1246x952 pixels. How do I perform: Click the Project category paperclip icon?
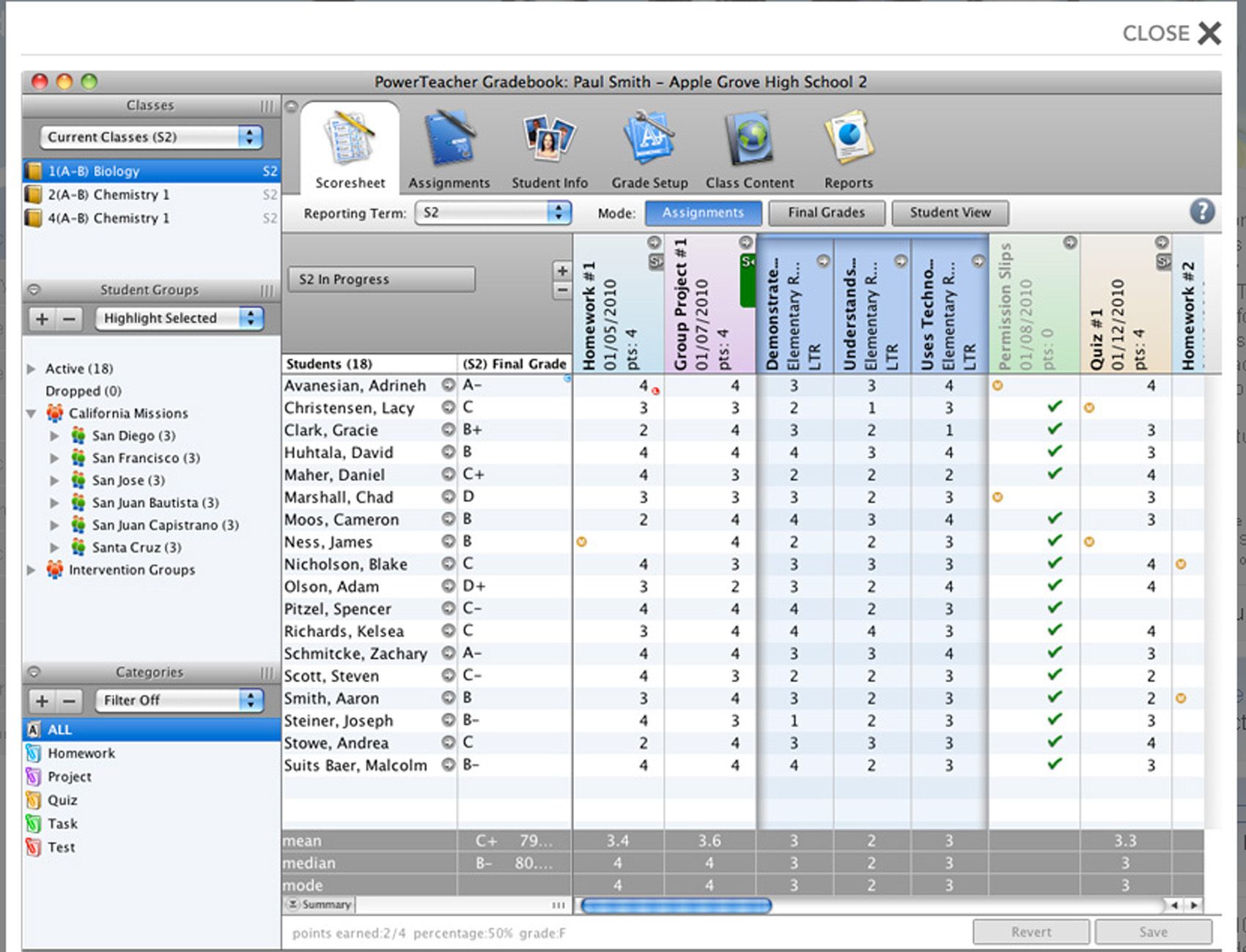pos(33,776)
